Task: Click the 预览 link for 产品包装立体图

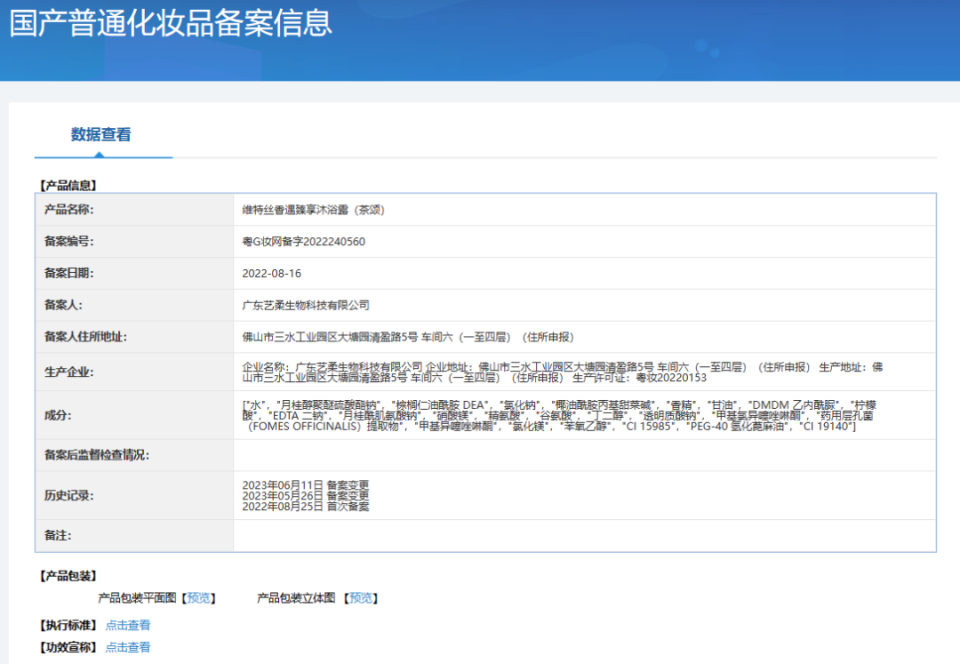Action: pos(360,598)
